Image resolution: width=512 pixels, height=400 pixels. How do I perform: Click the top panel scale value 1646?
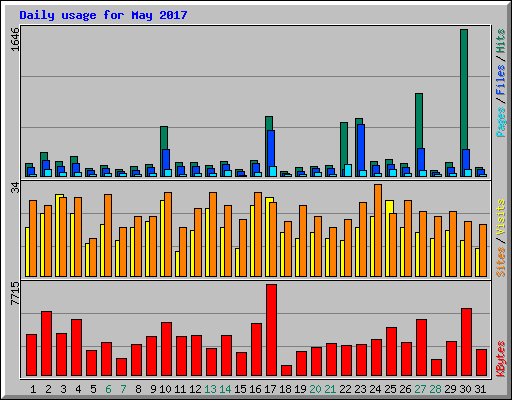coord(15,39)
